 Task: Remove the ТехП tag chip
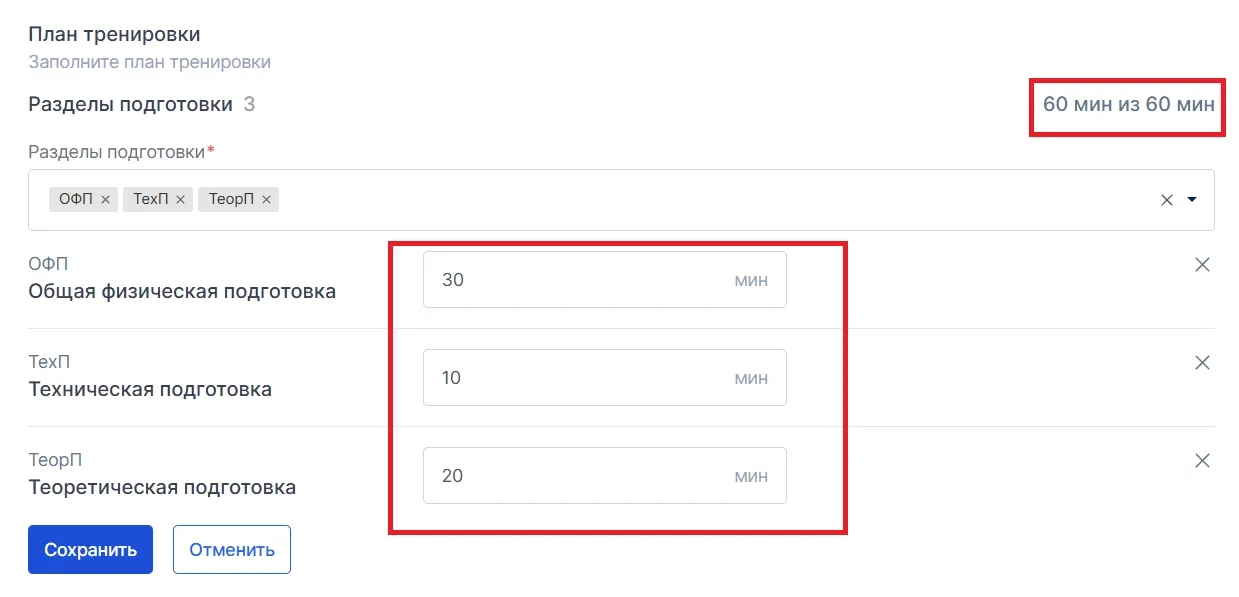pyautogui.click(x=180, y=200)
